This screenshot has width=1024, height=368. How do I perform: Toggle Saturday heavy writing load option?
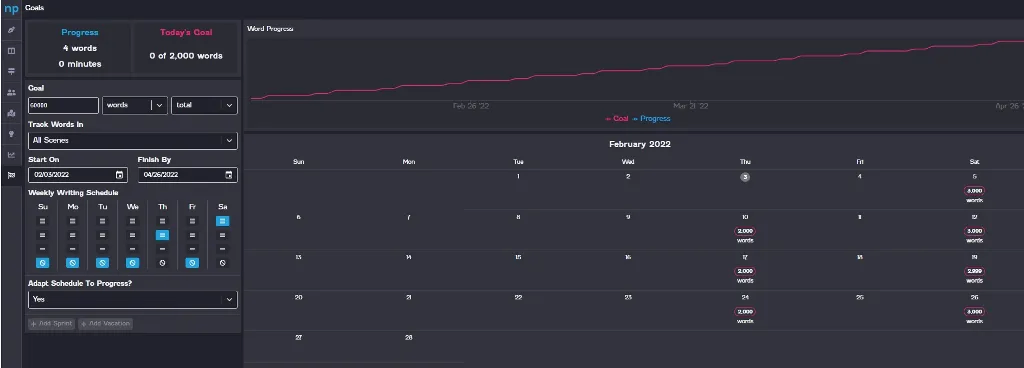222,221
